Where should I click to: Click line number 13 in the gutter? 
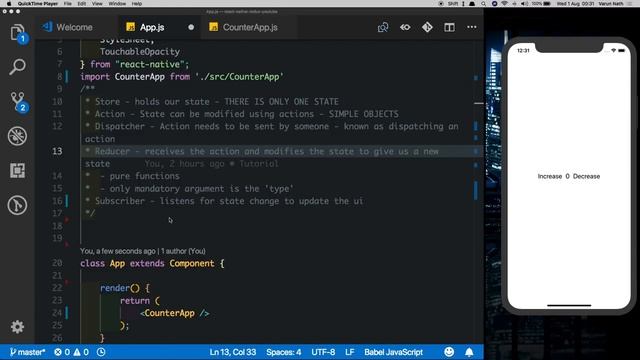57,151
